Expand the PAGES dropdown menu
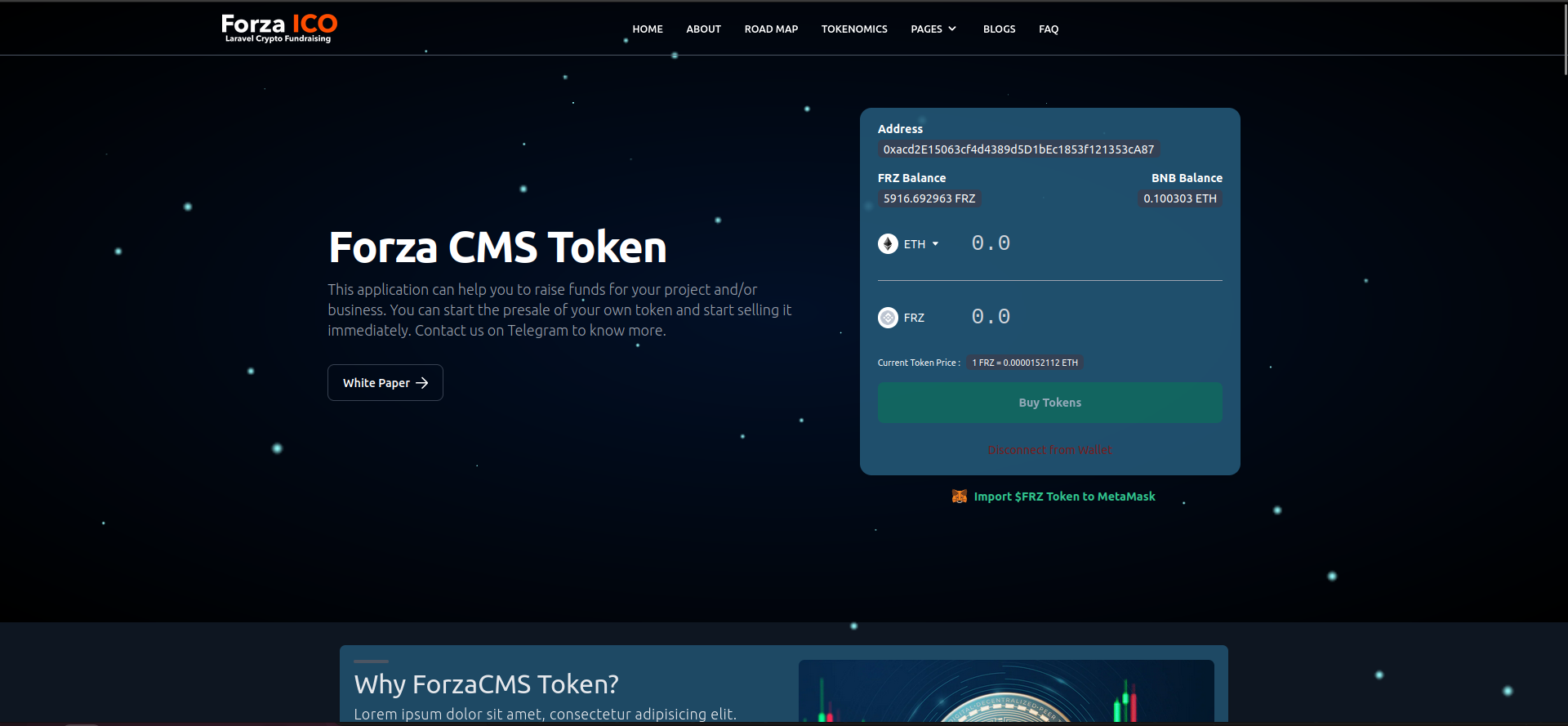The height and width of the screenshot is (726, 1568). (x=933, y=29)
